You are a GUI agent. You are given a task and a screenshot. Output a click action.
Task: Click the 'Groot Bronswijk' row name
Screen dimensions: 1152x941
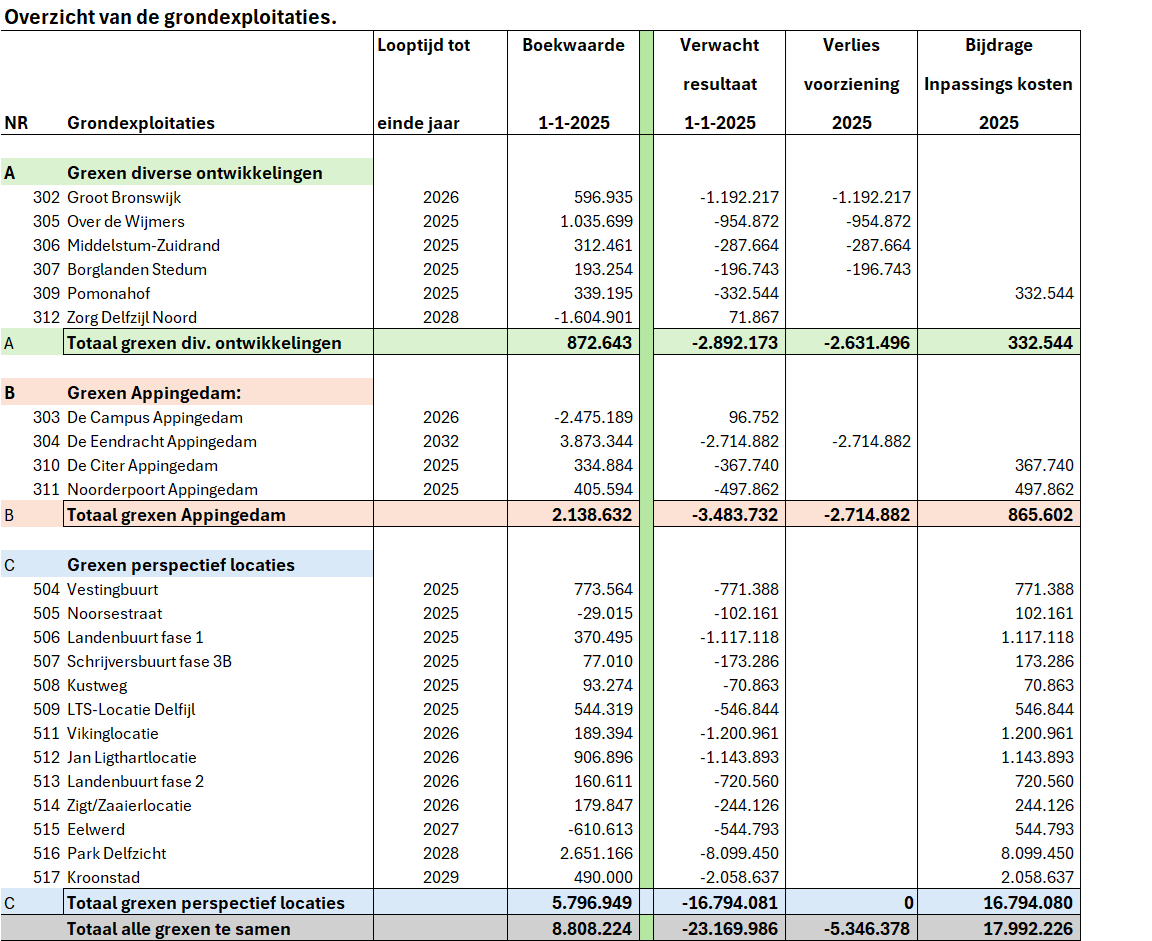[x=119, y=197]
